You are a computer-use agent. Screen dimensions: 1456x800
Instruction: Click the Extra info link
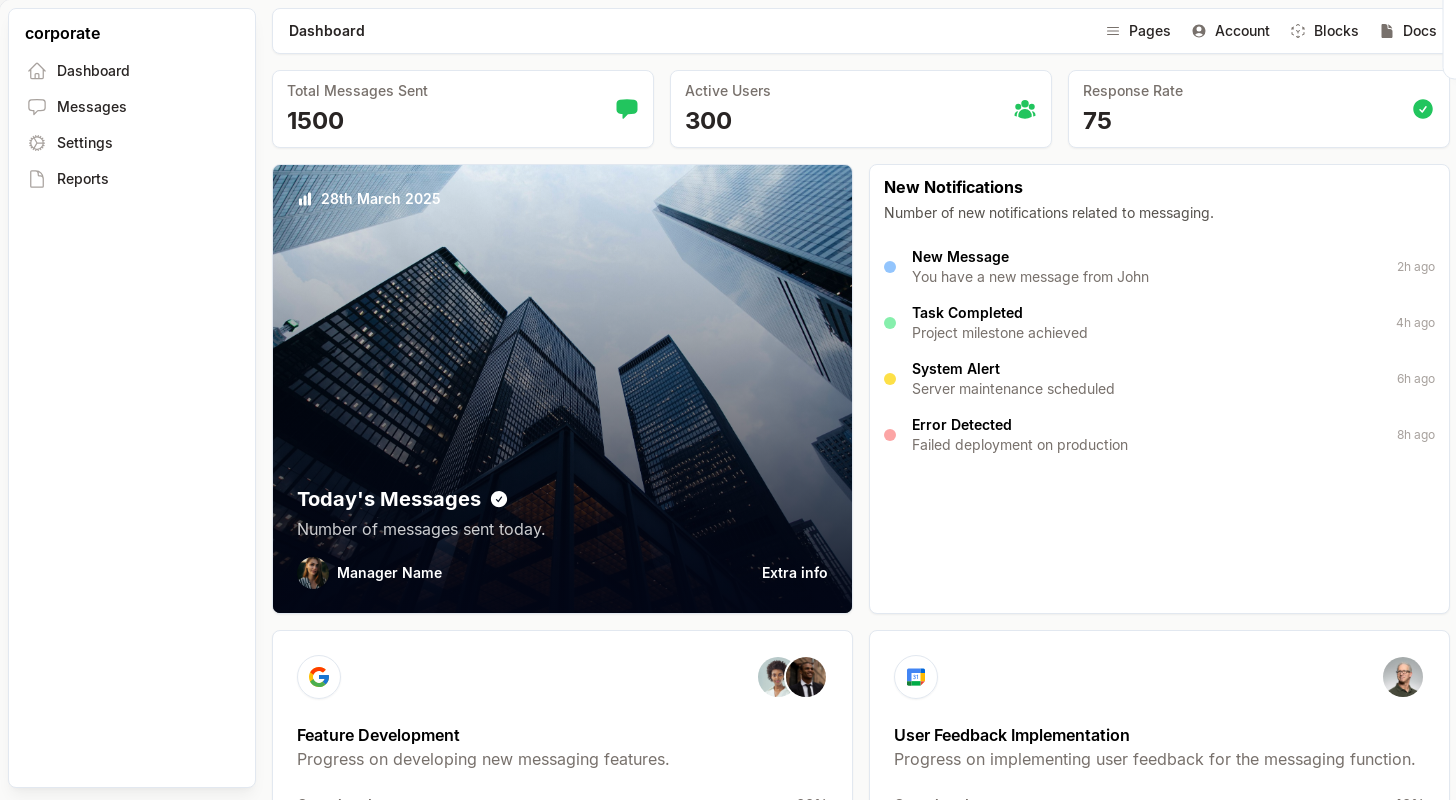(x=794, y=573)
